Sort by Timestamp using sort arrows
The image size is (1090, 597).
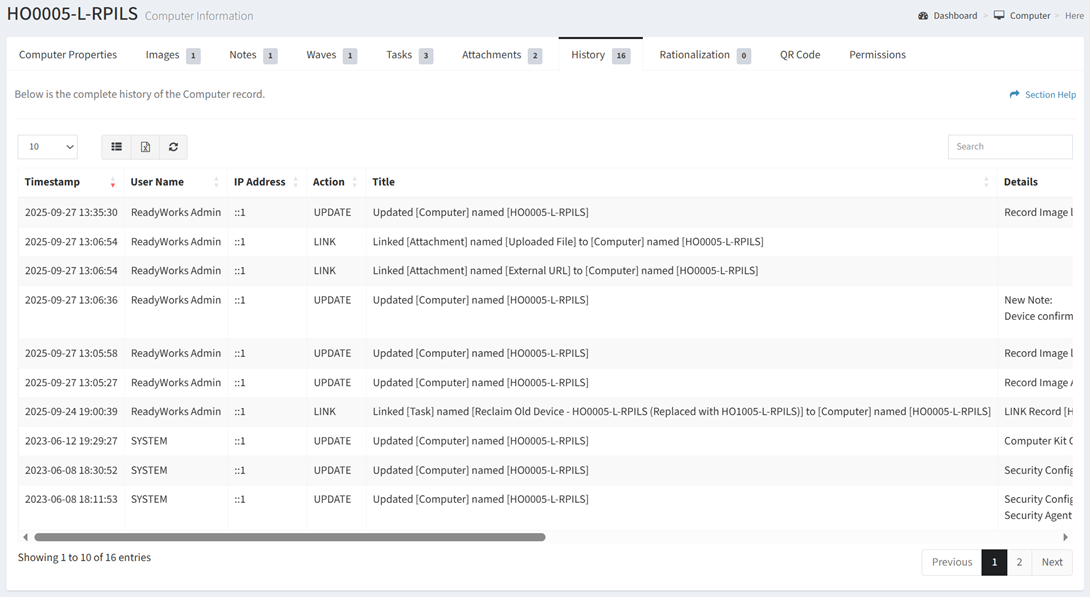pyautogui.click(x=112, y=182)
